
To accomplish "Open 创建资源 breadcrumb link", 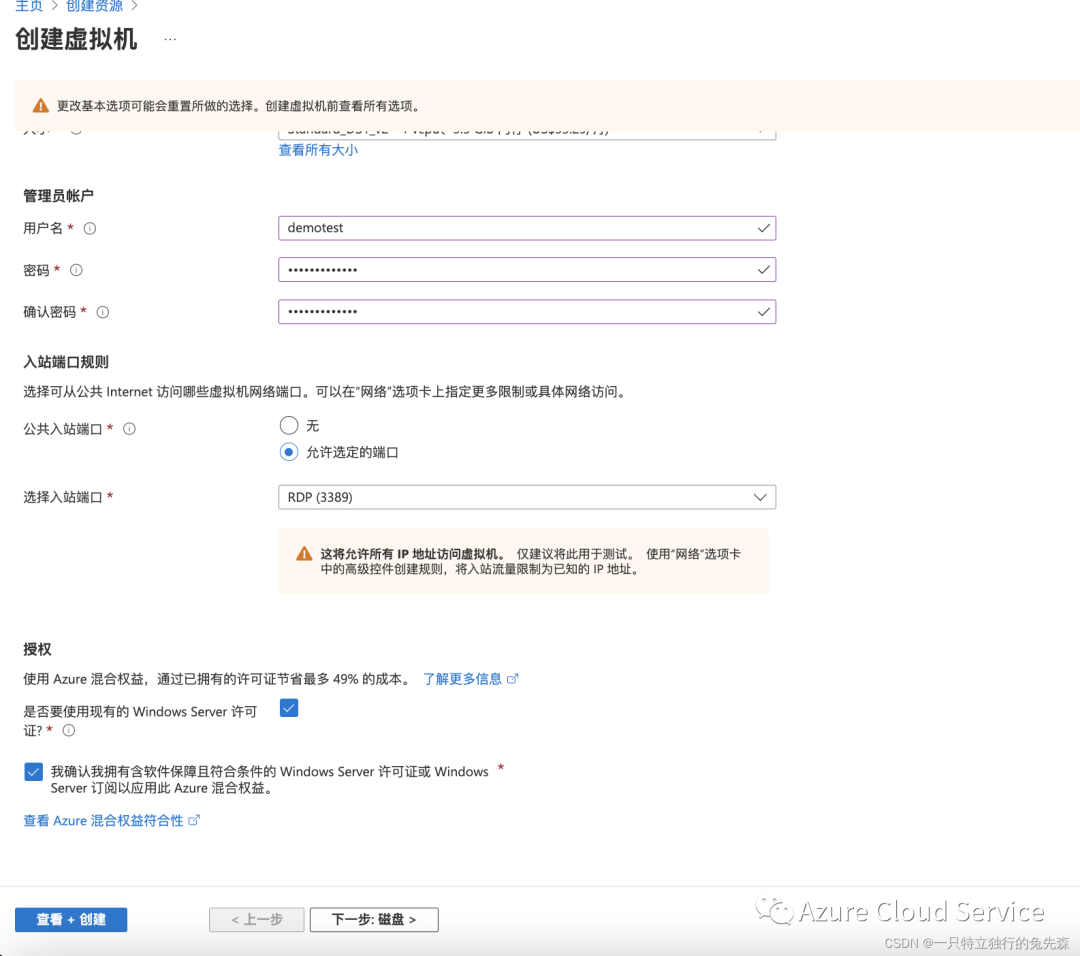I will pos(94,6).
